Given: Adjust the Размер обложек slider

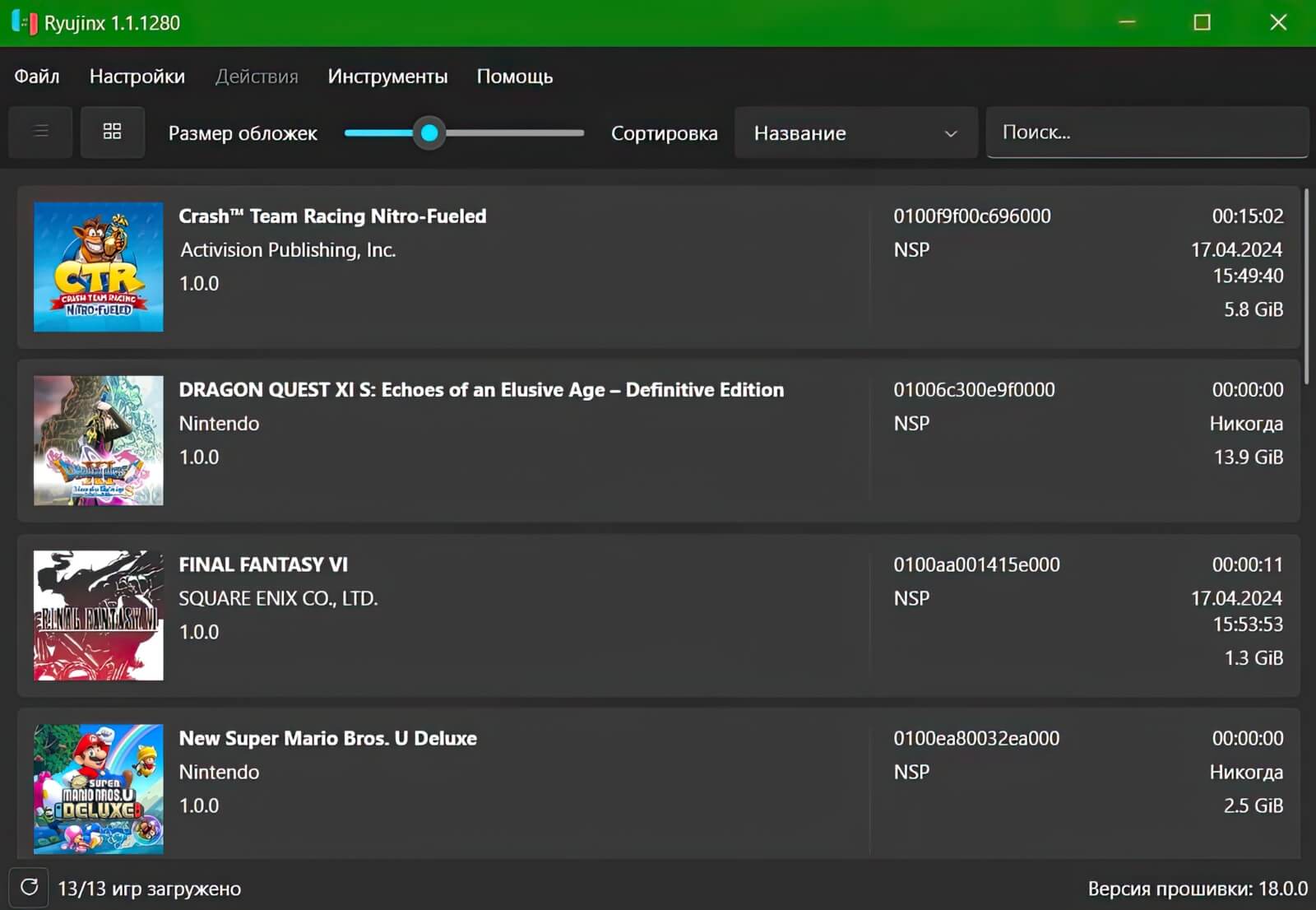Looking at the screenshot, I should pos(464,132).
